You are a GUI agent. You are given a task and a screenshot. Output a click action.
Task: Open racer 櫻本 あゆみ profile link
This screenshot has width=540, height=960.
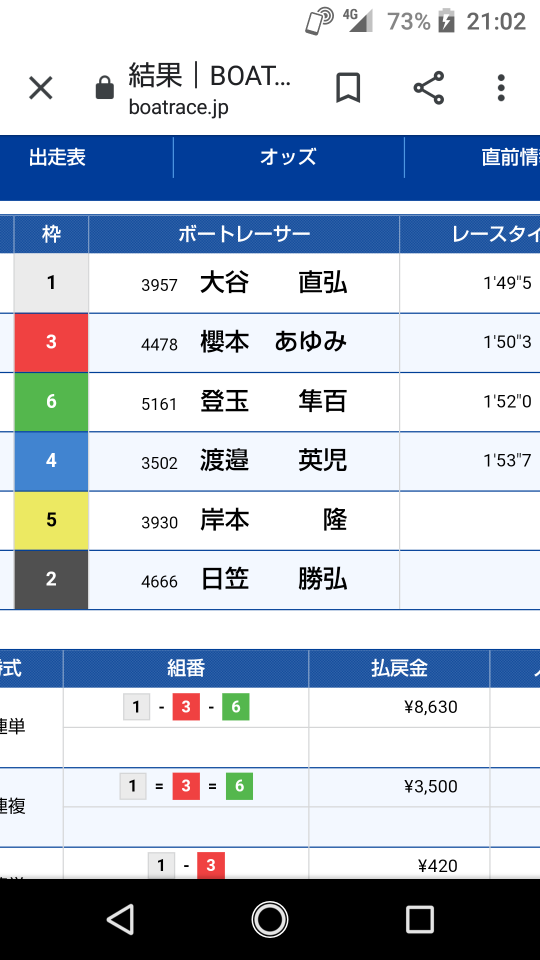274,342
